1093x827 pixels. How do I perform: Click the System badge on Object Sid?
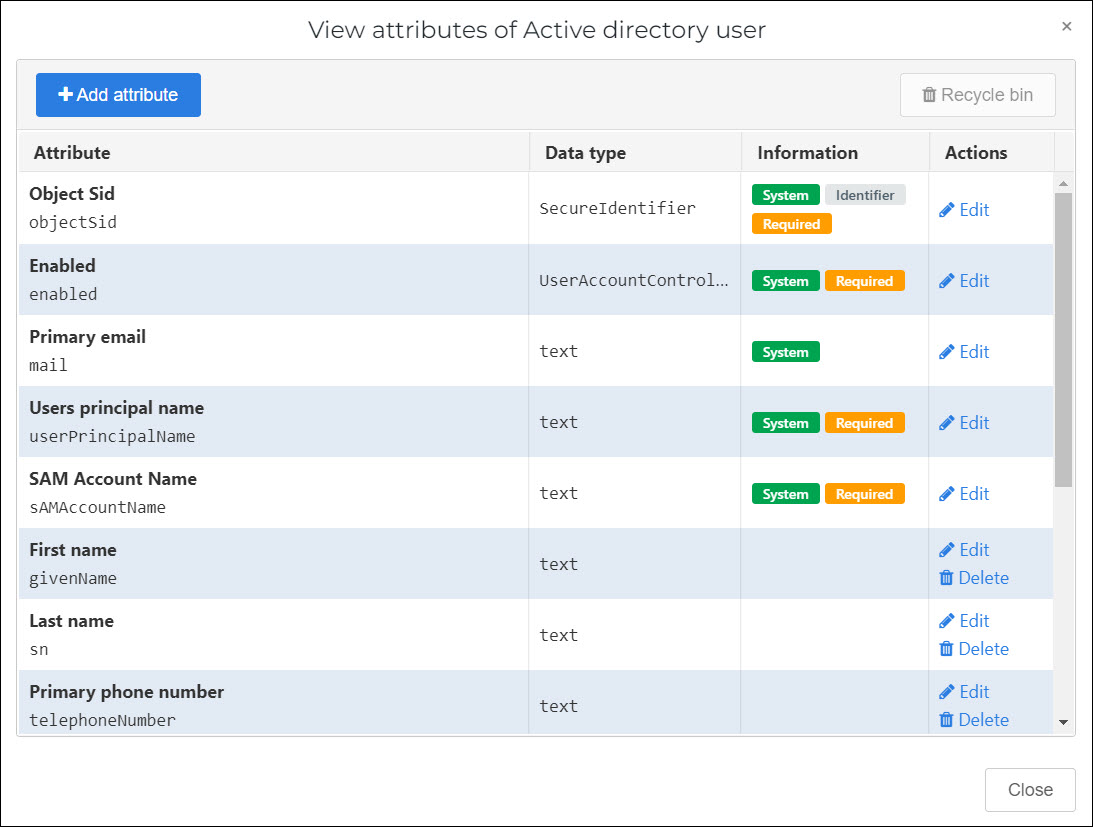pyautogui.click(x=786, y=195)
